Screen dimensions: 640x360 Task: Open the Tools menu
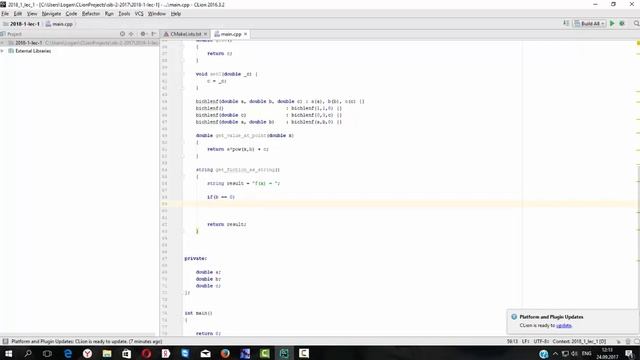[x=124, y=13]
